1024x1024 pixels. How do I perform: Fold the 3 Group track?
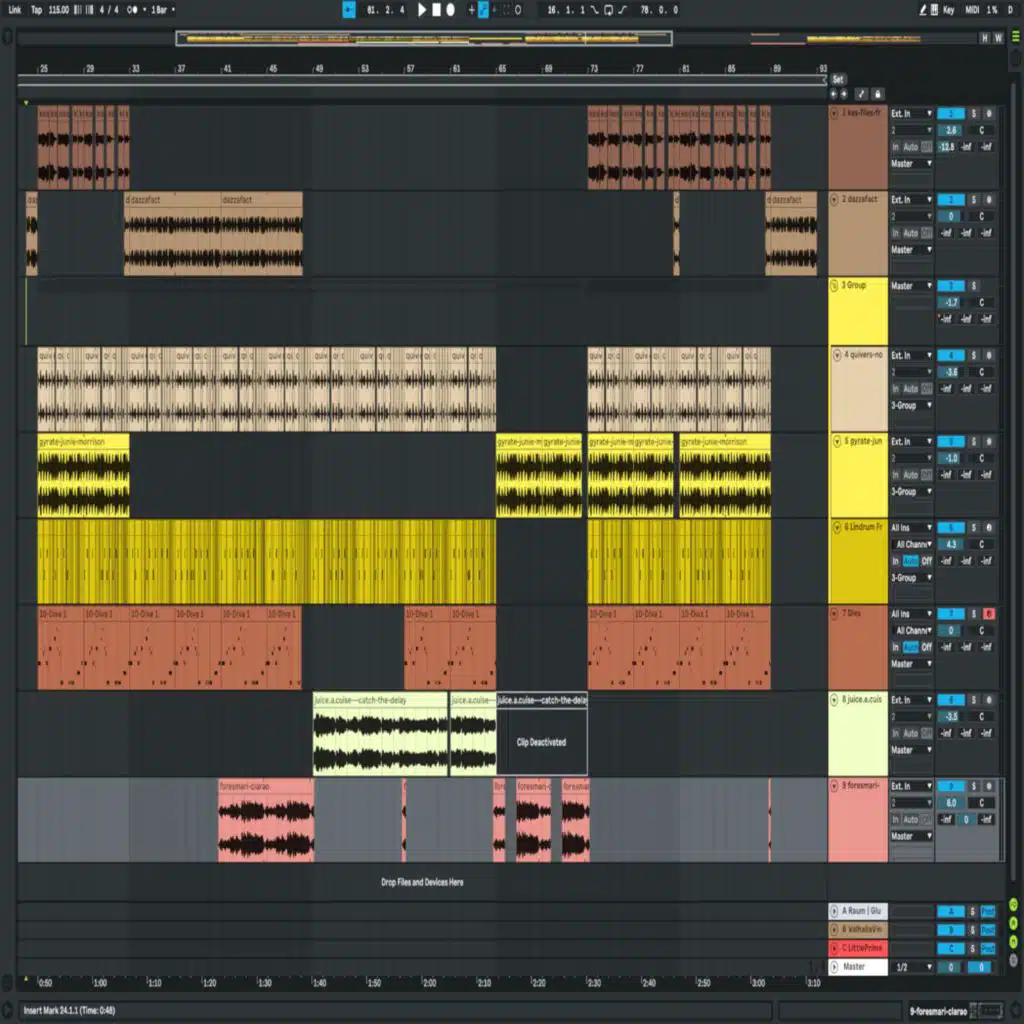(x=835, y=286)
